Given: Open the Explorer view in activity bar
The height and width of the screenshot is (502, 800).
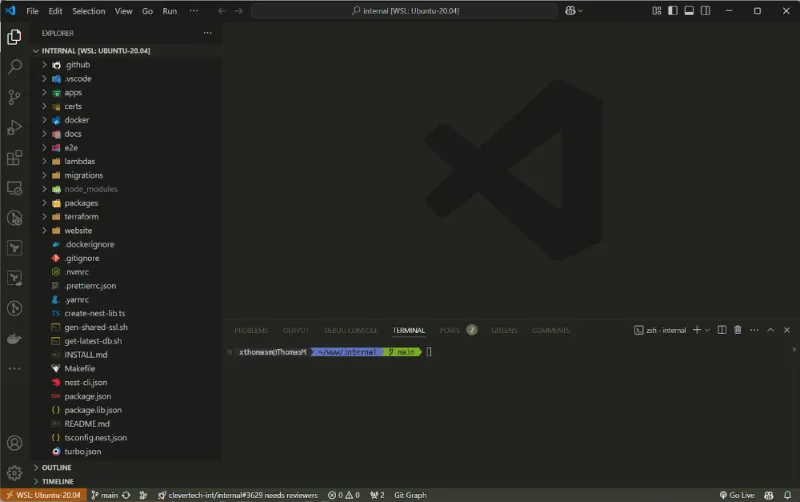Looking at the screenshot, I should (14, 37).
